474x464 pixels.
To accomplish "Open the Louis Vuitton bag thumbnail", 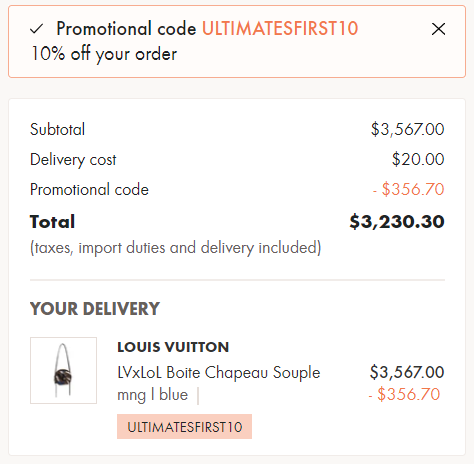I will [63, 370].
